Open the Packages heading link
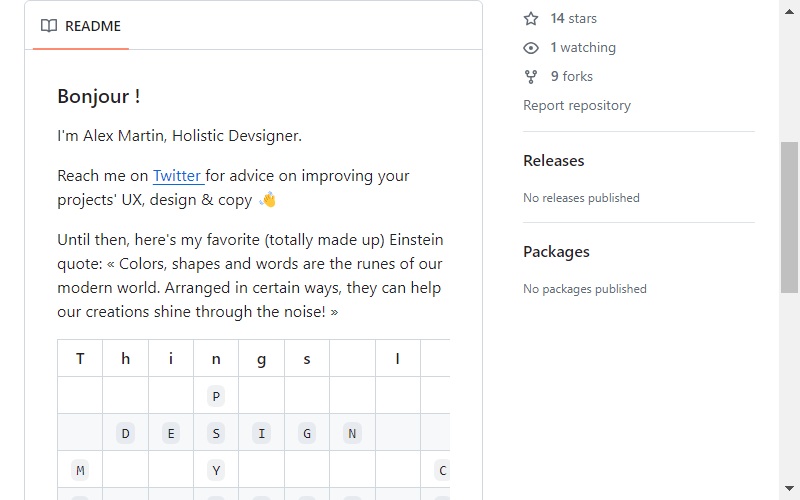This screenshot has height=500, width=800. [556, 252]
